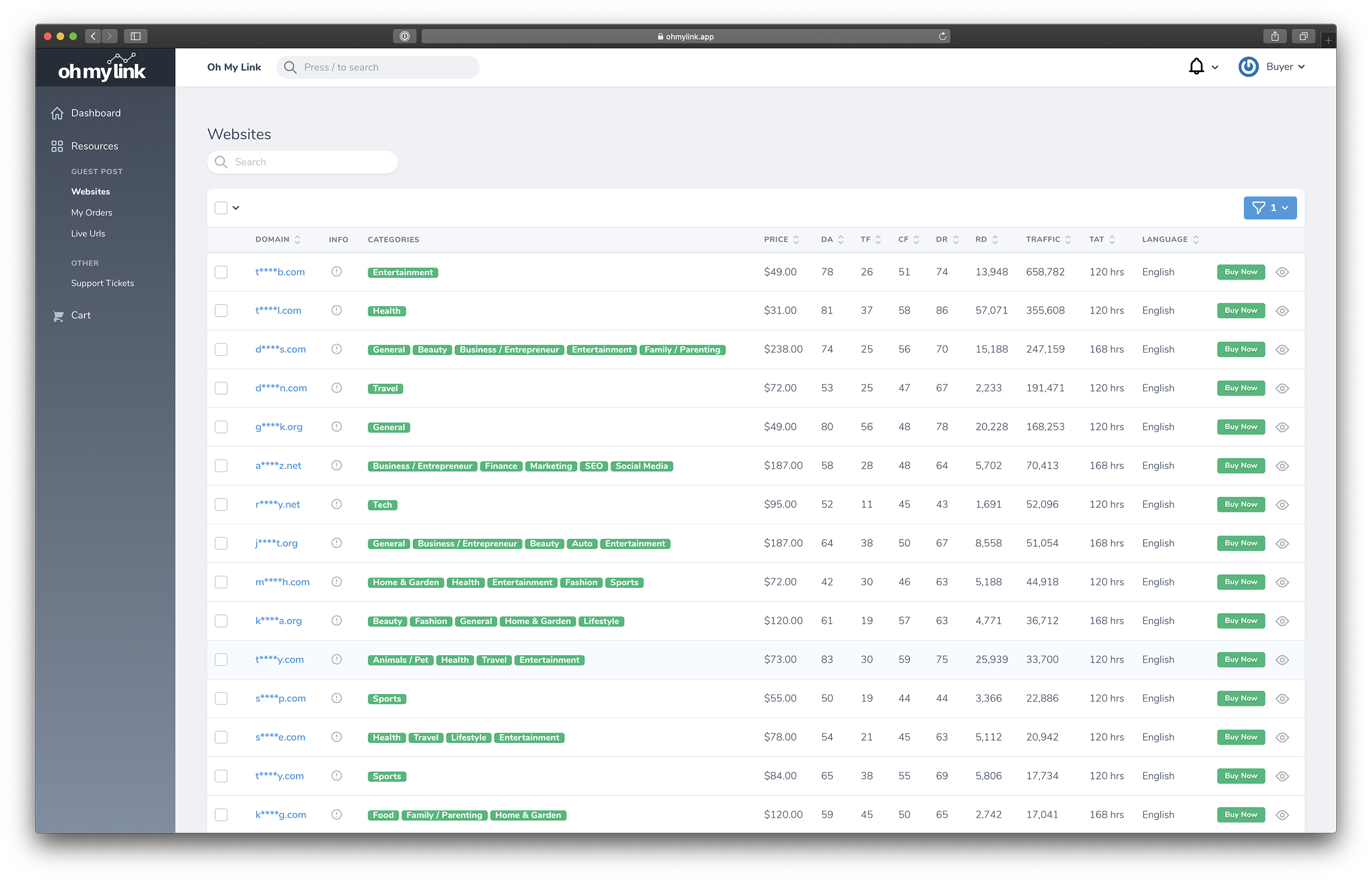This screenshot has width=1372, height=880.
Task: Click the info icon for s****p.com
Action: (x=336, y=699)
